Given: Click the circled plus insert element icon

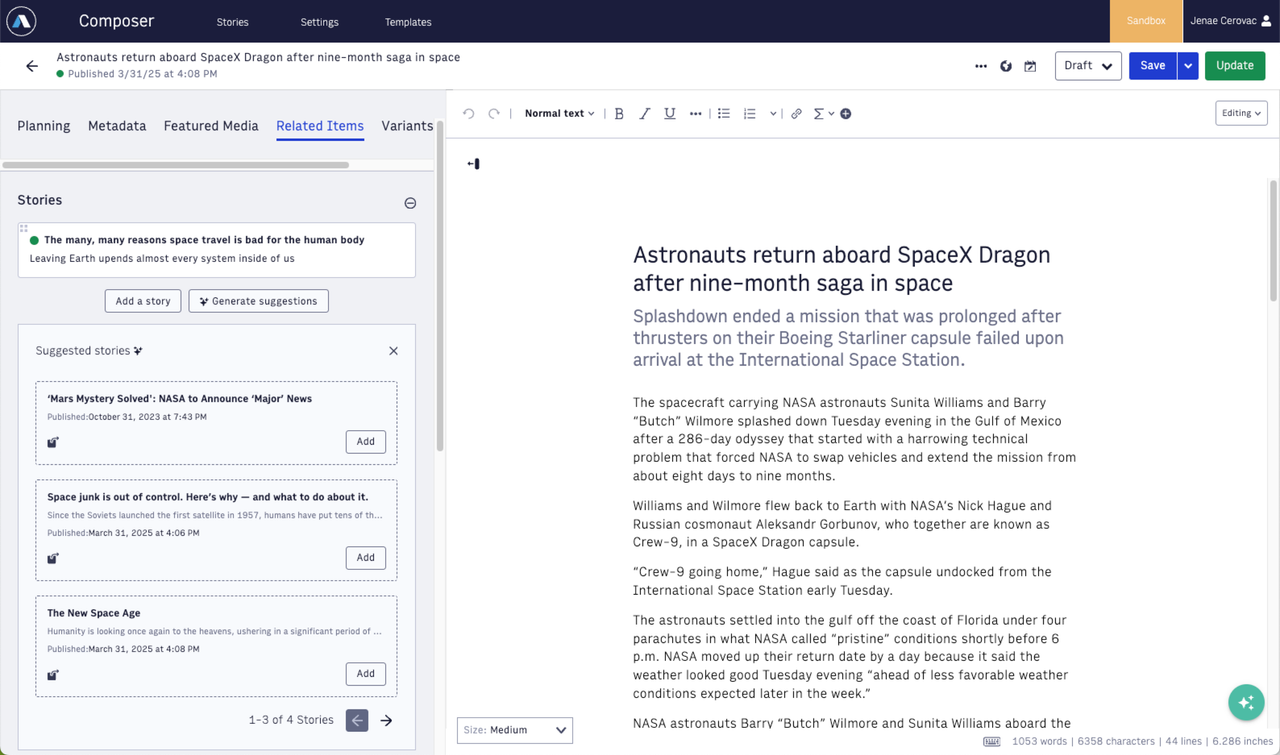Looking at the screenshot, I should [846, 114].
